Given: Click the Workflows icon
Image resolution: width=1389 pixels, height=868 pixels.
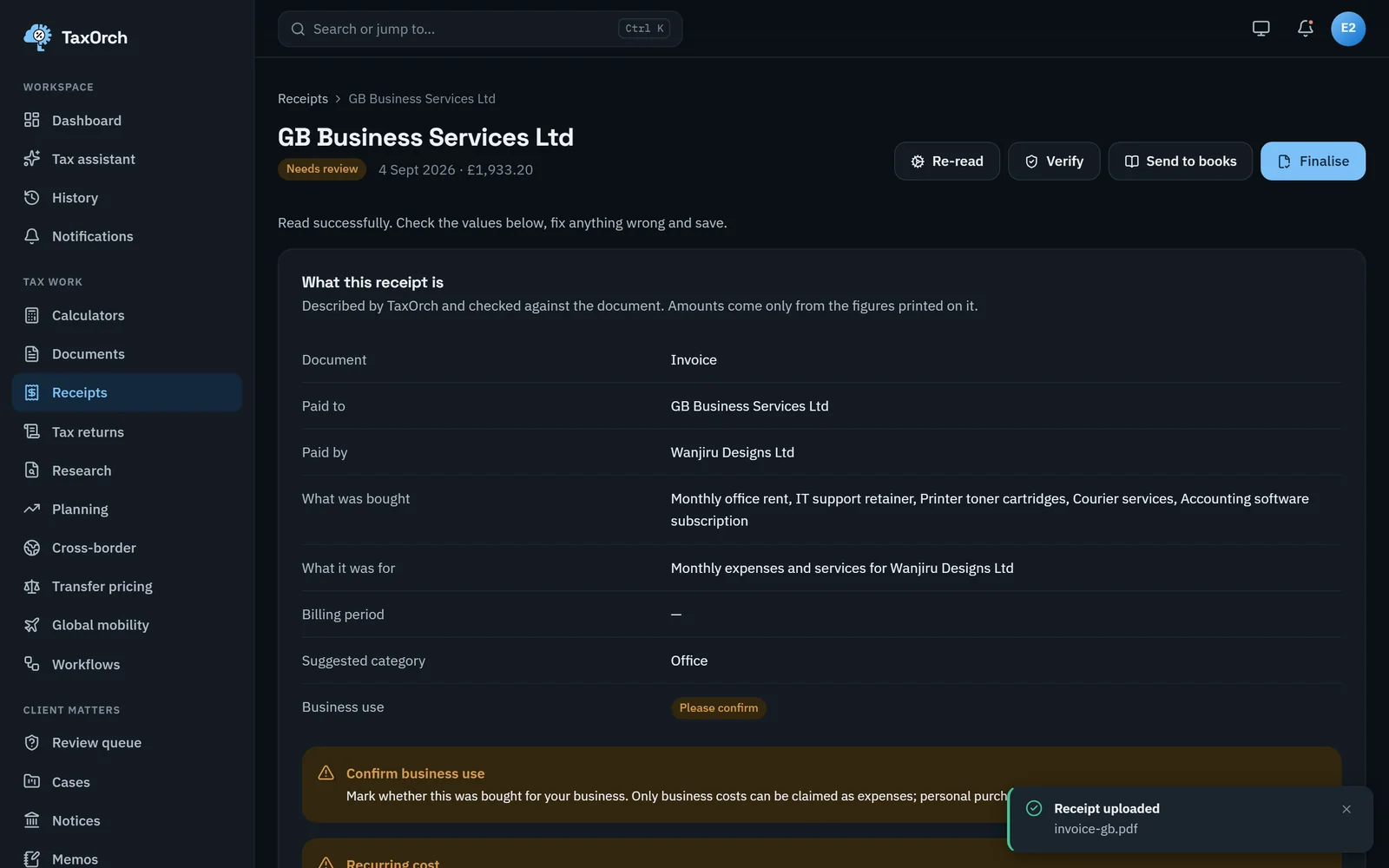Looking at the screenshot, I should pos(32,664).
